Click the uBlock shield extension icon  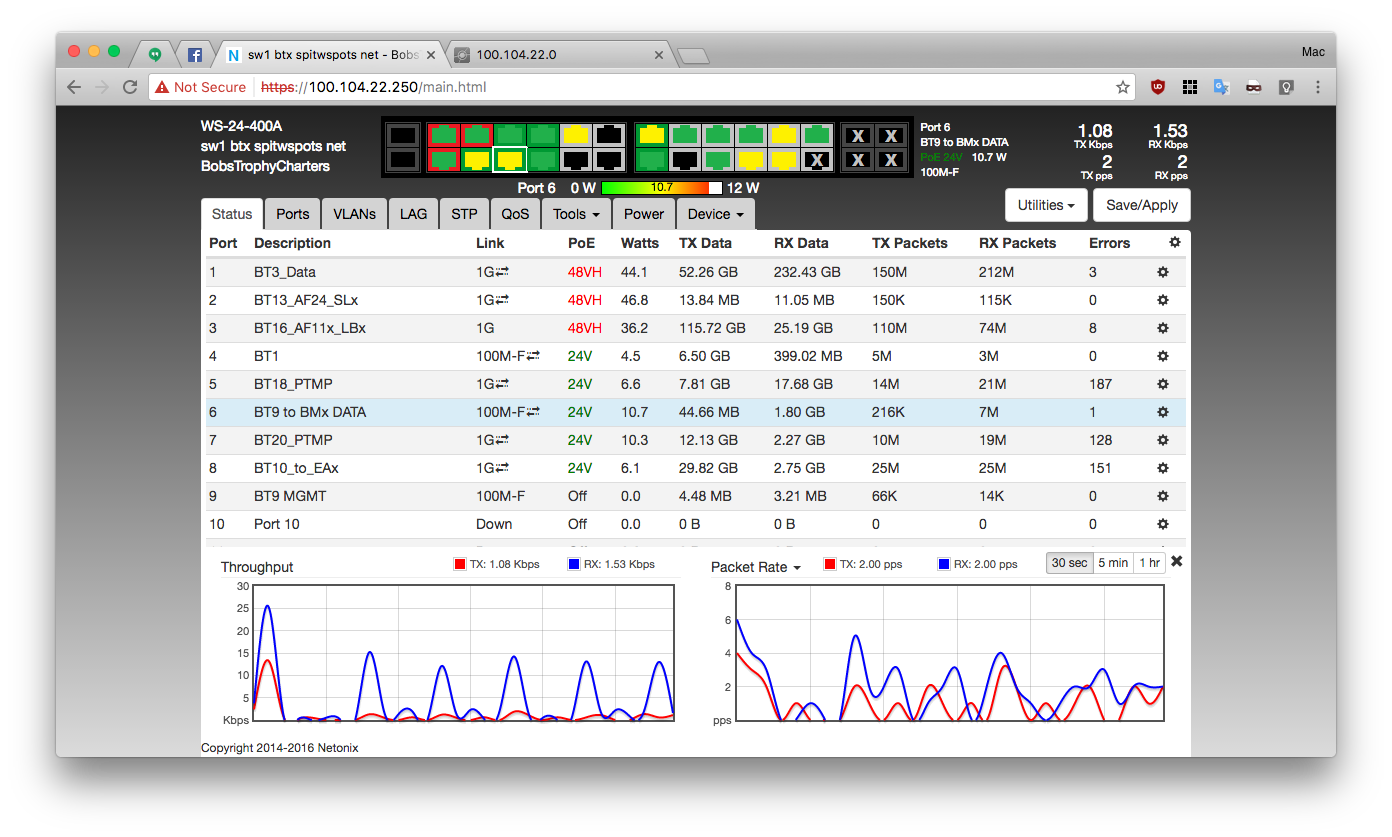1158,87
